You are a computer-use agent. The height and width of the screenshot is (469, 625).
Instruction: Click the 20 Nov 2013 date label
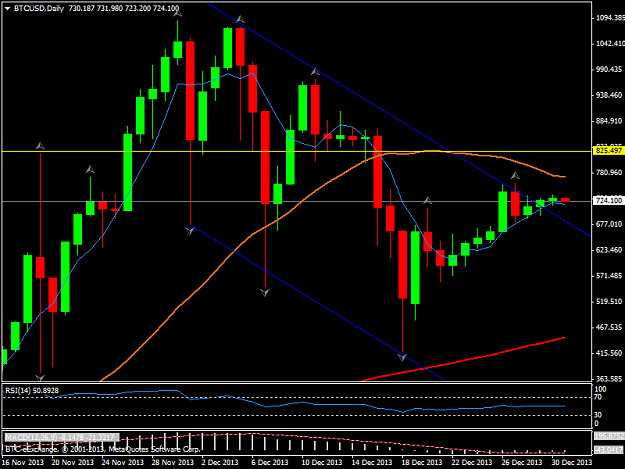[x=73, y=462]
